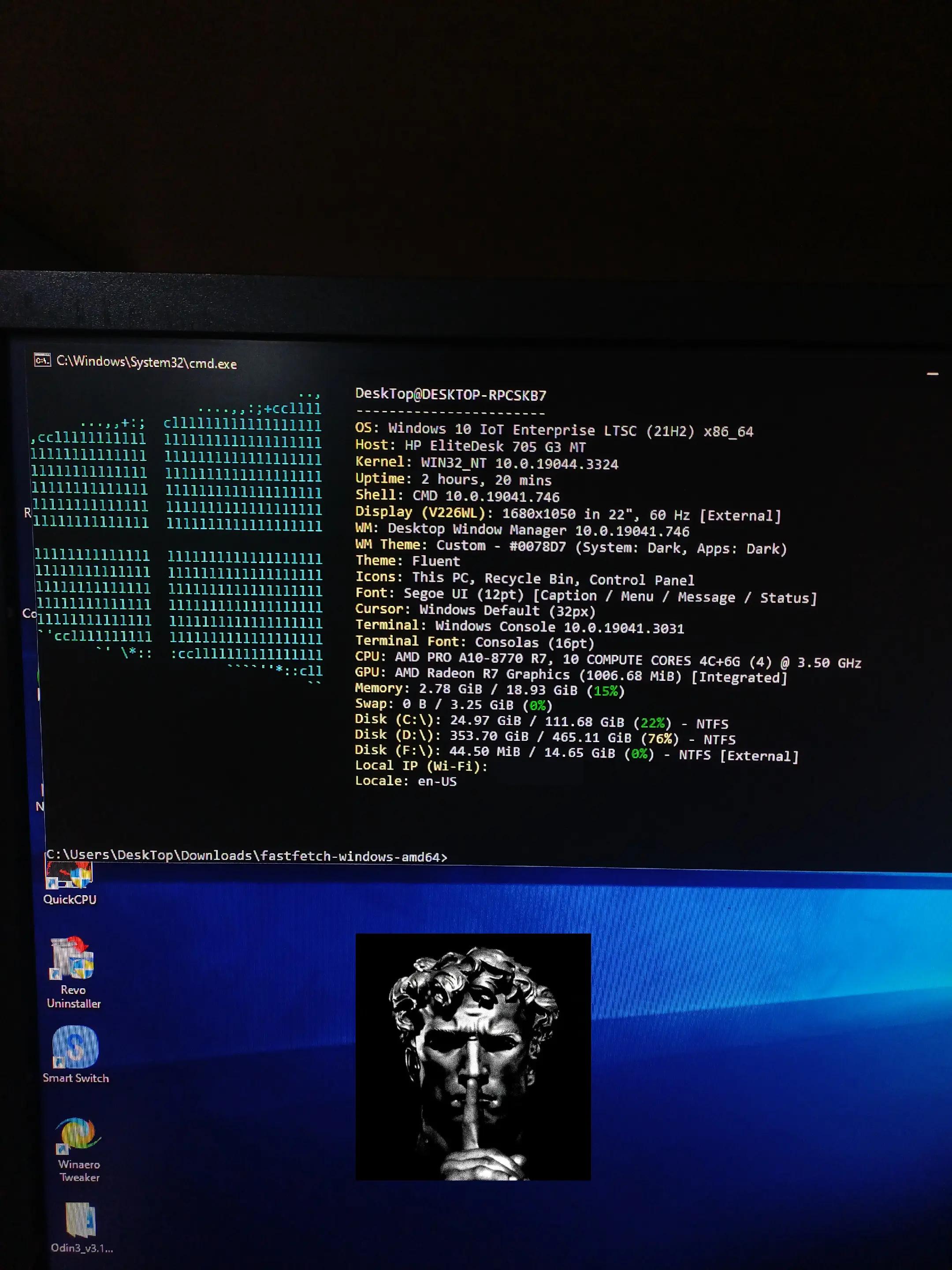Screen dimensions: 952x1270
Task: Select the Disk (D:\) 353.70 GiB line
Action: pos(545,736)
